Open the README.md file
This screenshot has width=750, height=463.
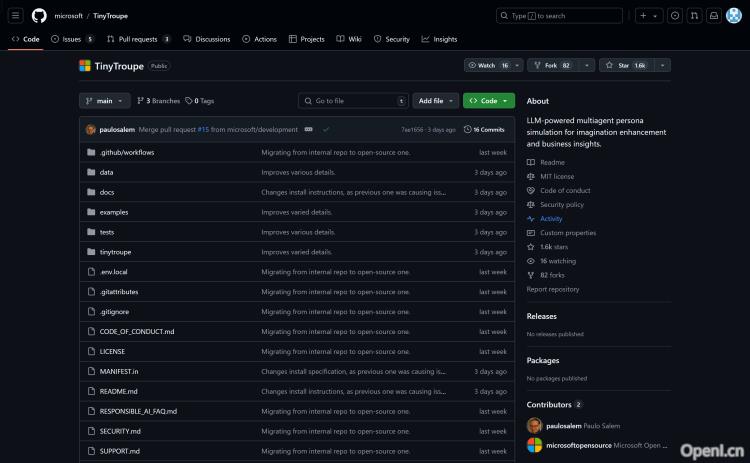[x=118, y=391]
